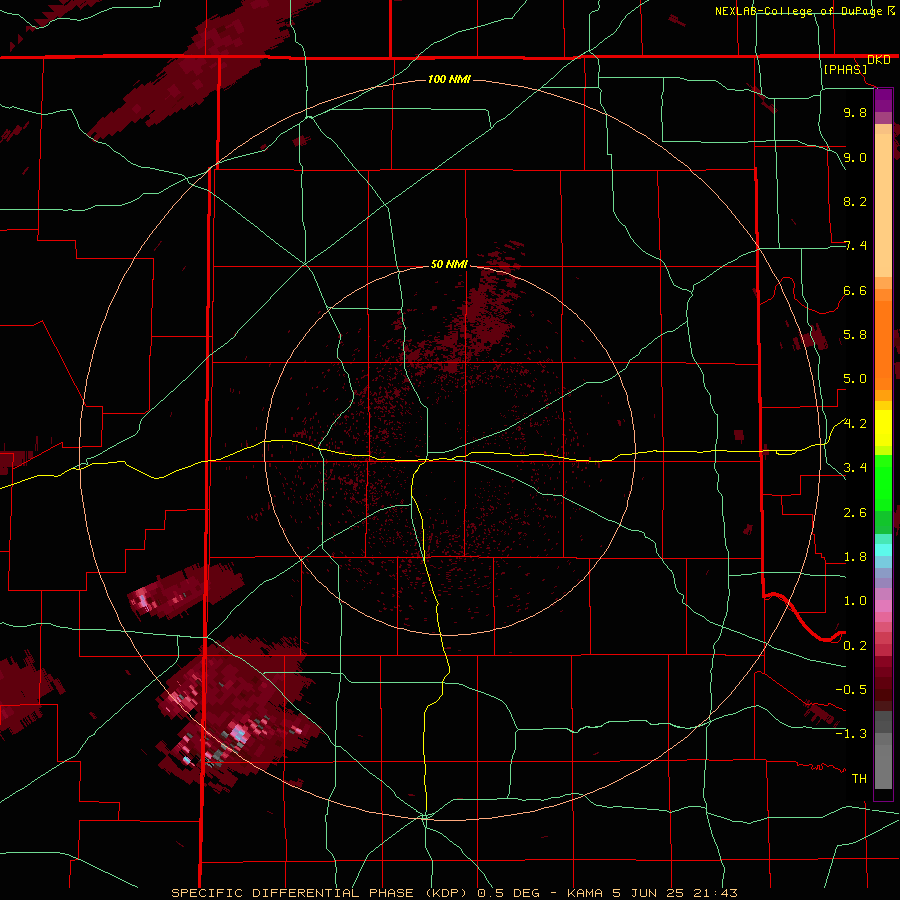Pick the orange segment of the color bar
900x900 pixels.
click(883, 346)
